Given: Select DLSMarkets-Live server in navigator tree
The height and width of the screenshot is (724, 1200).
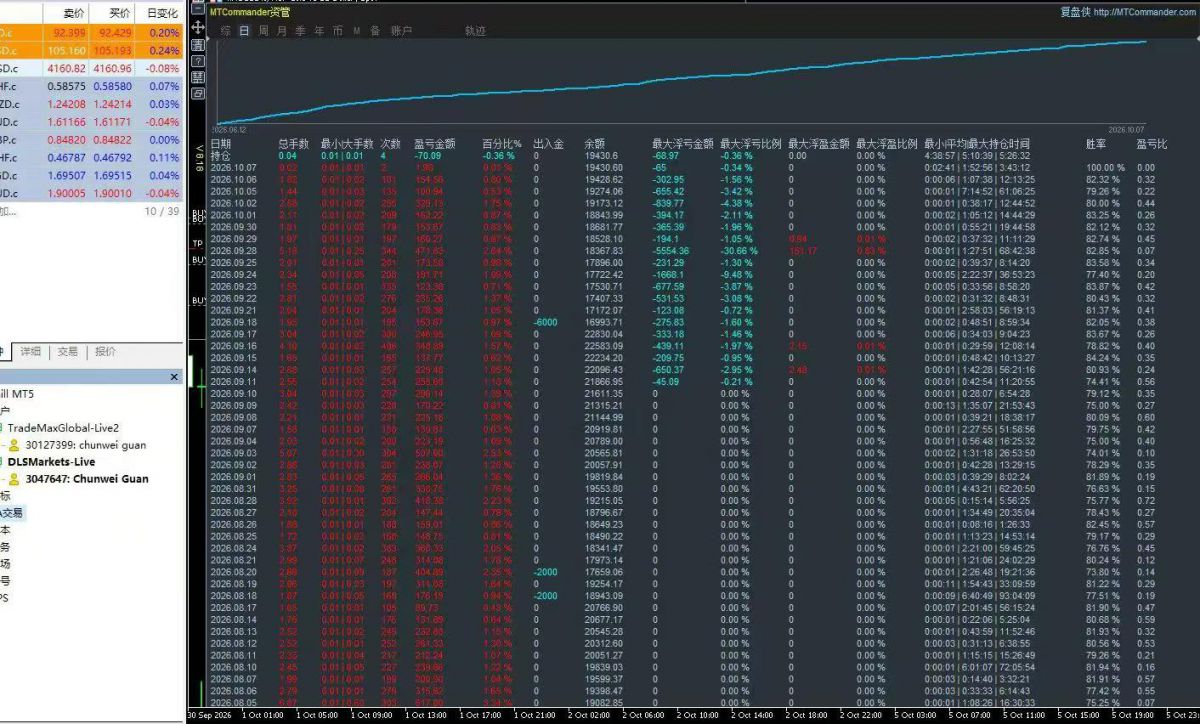Looking at the screenshot, I should [51, 462].
